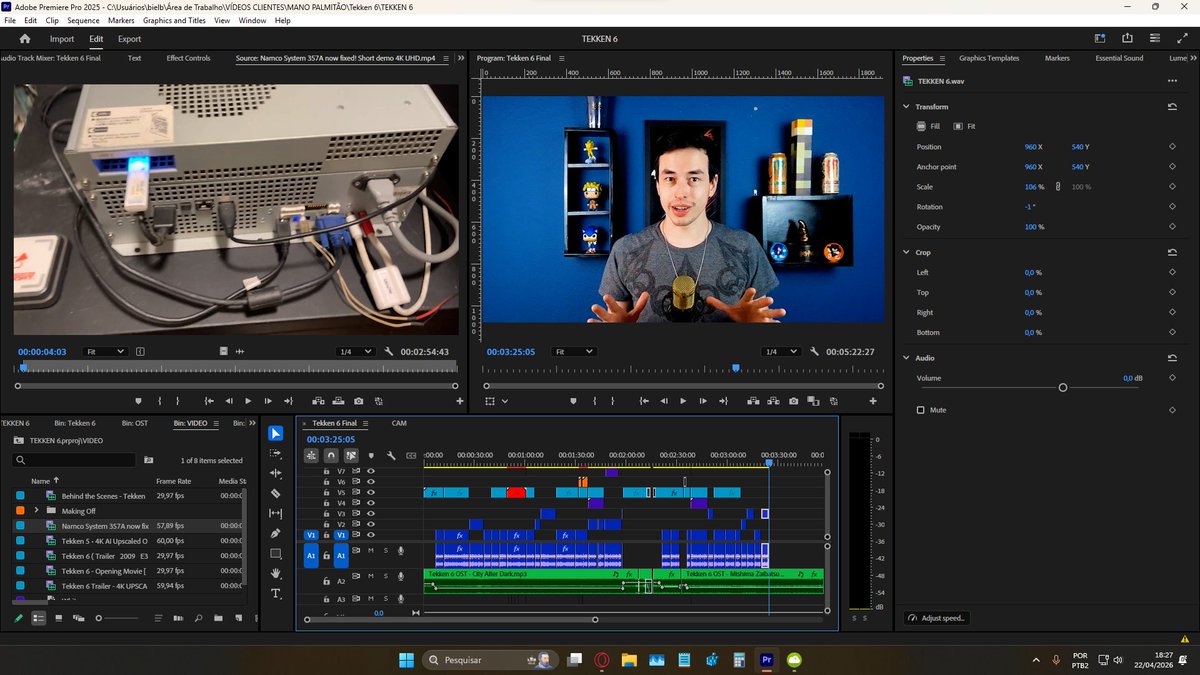This screenshot has width=1200, height=675.
Task: Switch to the Graphics Templates tab
Action: [x=988, y=58]
